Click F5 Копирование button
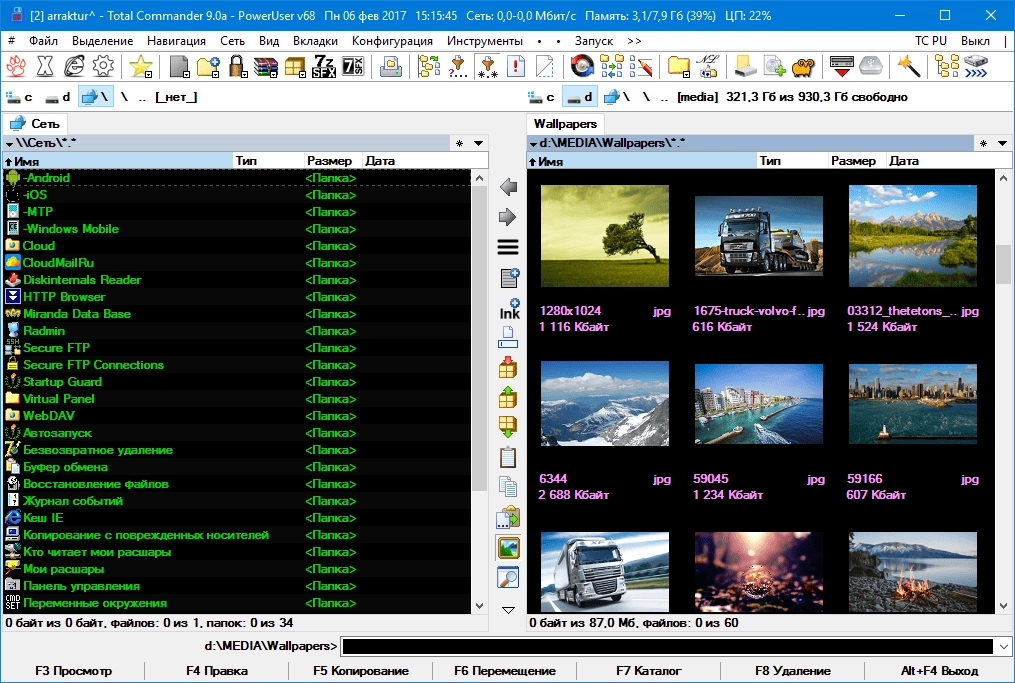 [x=361, y=671]
